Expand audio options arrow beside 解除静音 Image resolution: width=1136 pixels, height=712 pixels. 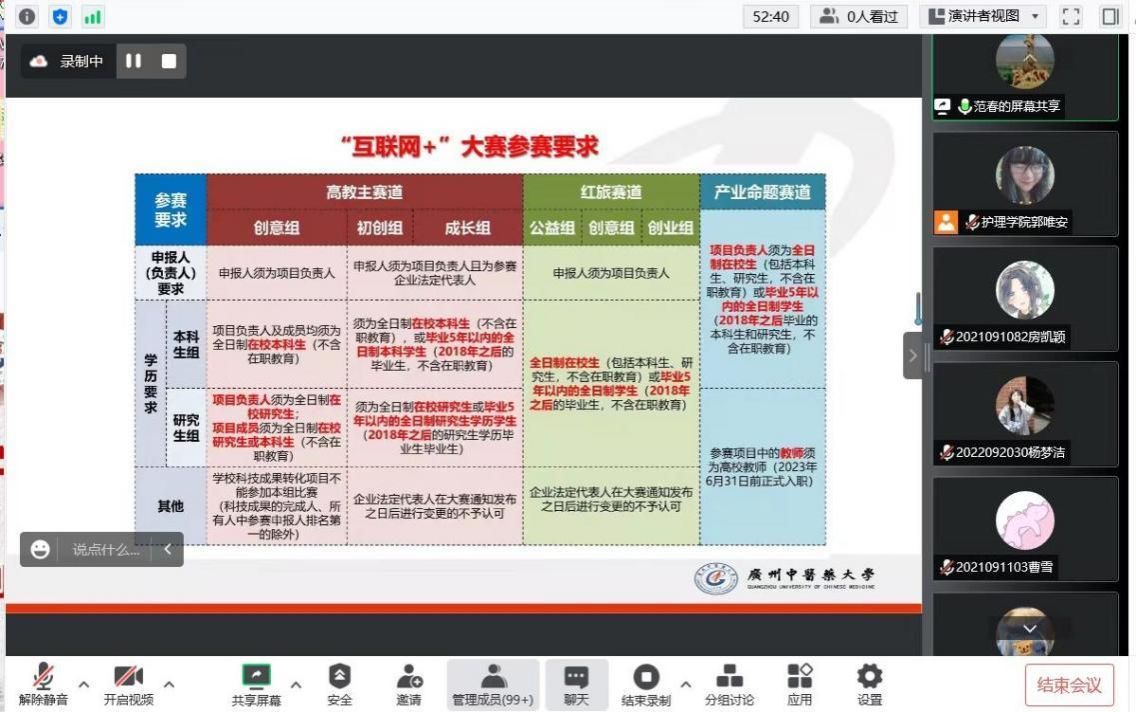(84, 684)
